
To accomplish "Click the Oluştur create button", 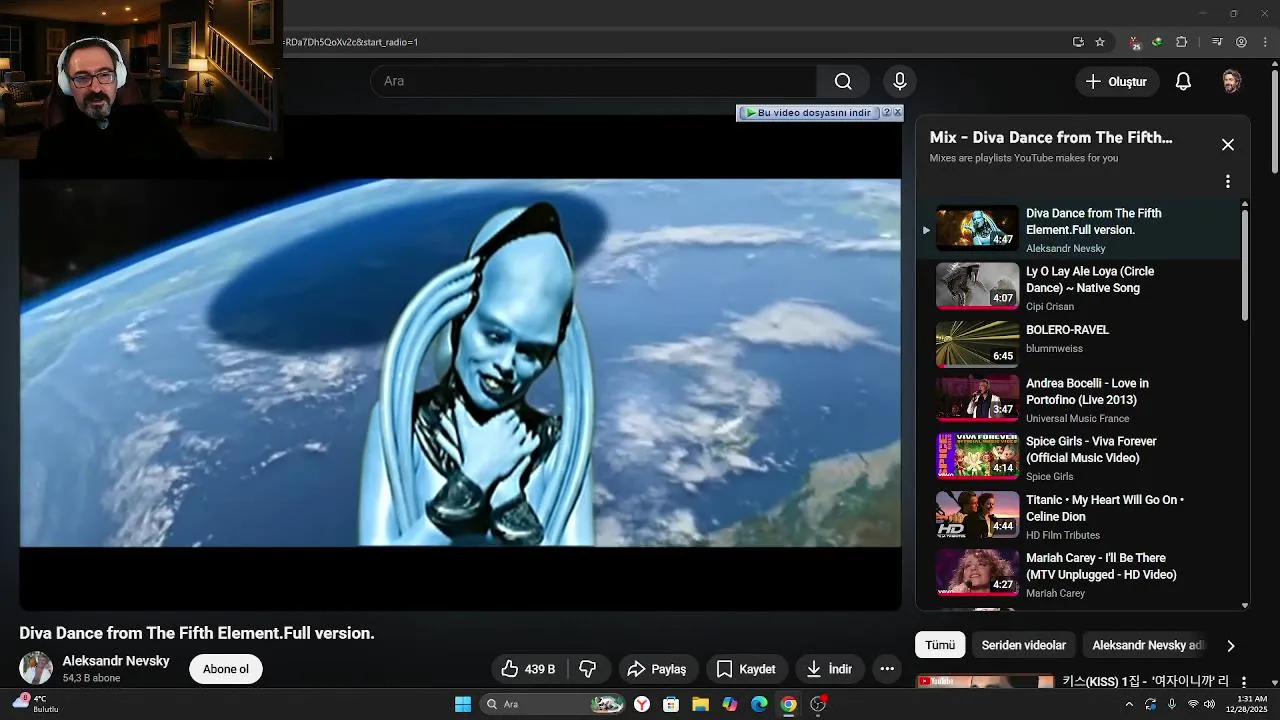I will click(x=1117, y=82).
